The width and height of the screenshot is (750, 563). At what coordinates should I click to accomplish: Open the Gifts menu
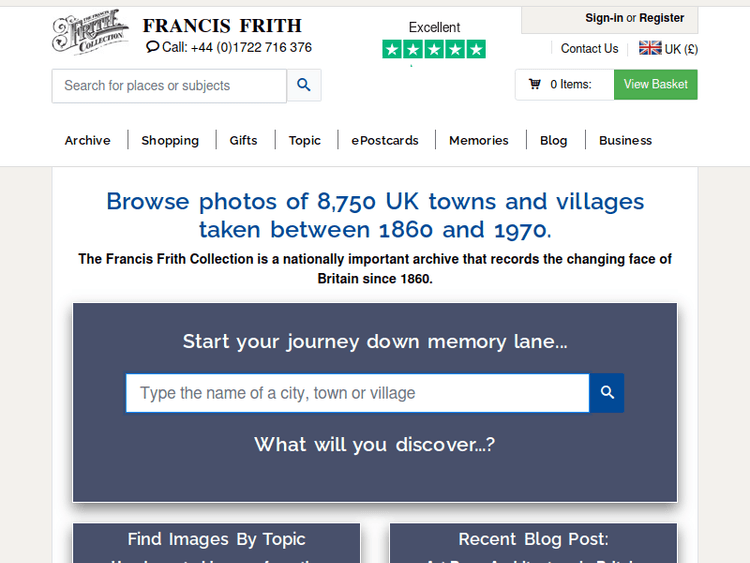point(243,140)
